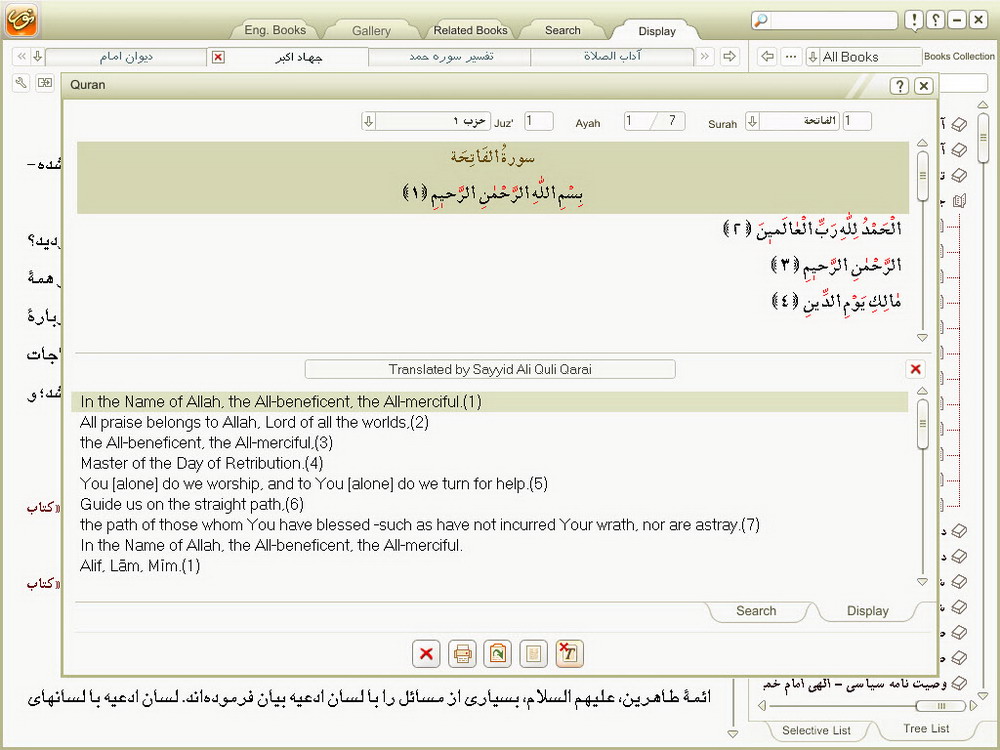Image resolution: width=1000 pixels, height=750 pixels.
Task: Click the wrench tools icon
Action: coord(21,83)
